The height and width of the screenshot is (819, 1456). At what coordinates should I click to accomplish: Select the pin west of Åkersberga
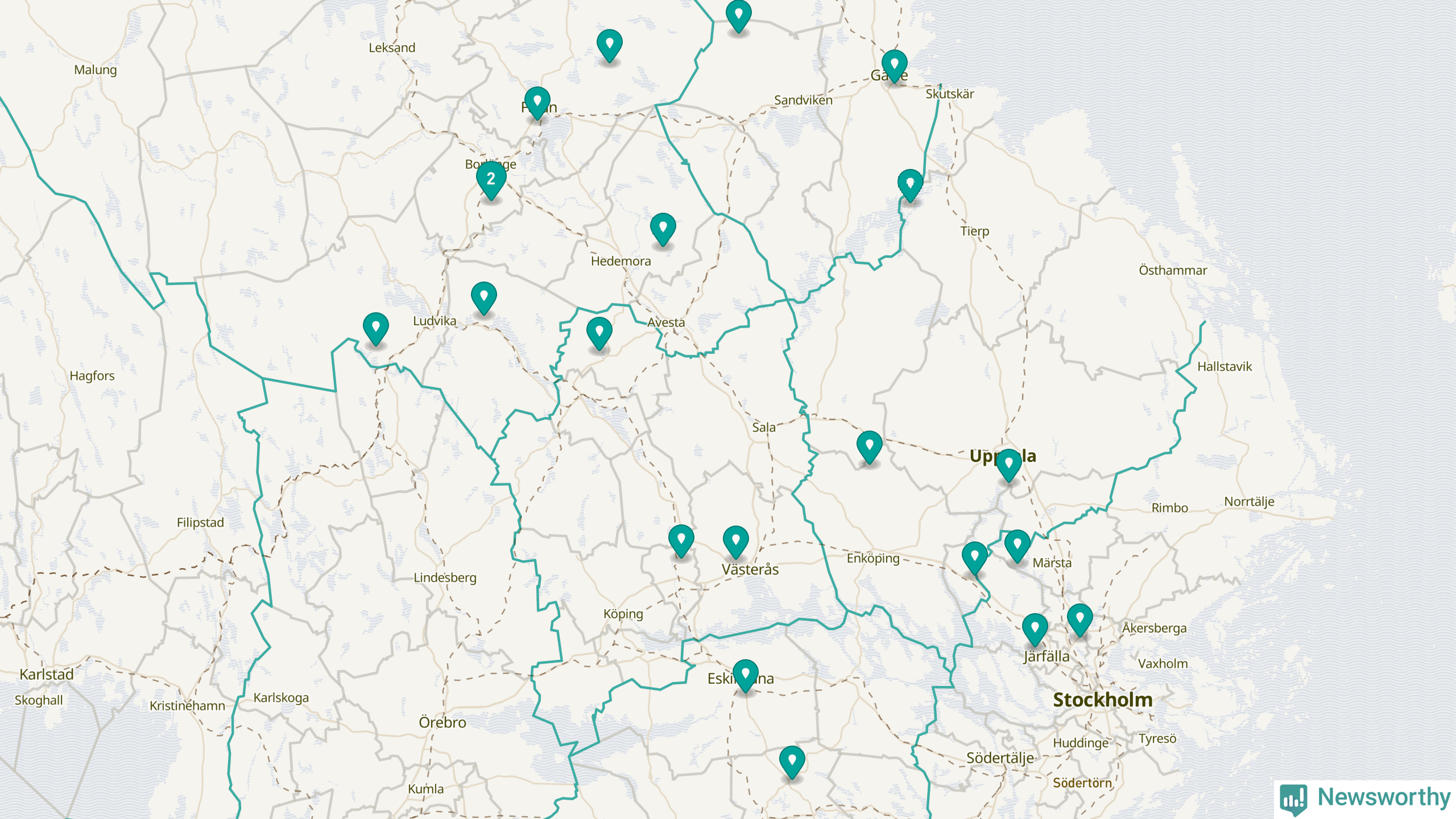click(1079, 619)
